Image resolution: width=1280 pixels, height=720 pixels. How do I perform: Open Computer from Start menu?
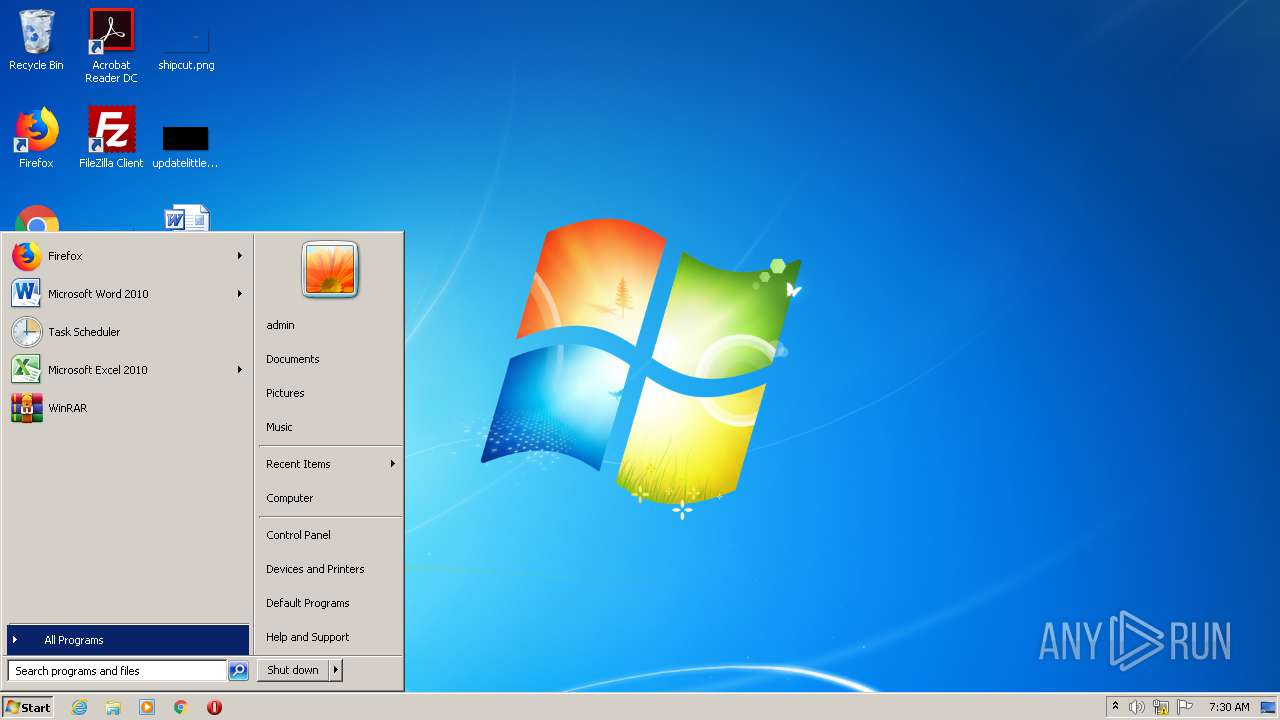pos(290,498)
